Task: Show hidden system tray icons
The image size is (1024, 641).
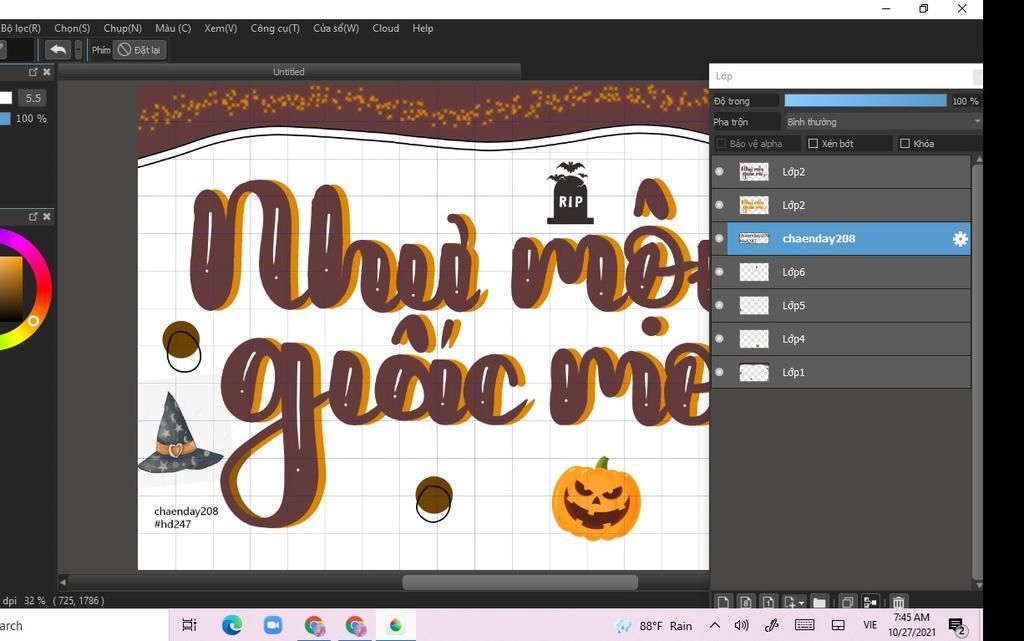Action: 714,625
